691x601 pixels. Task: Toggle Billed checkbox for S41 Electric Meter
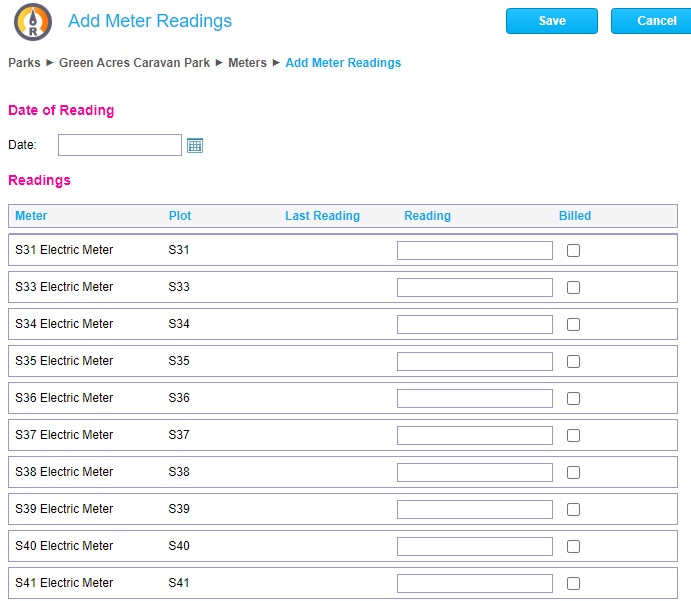[x=573, y=584]
